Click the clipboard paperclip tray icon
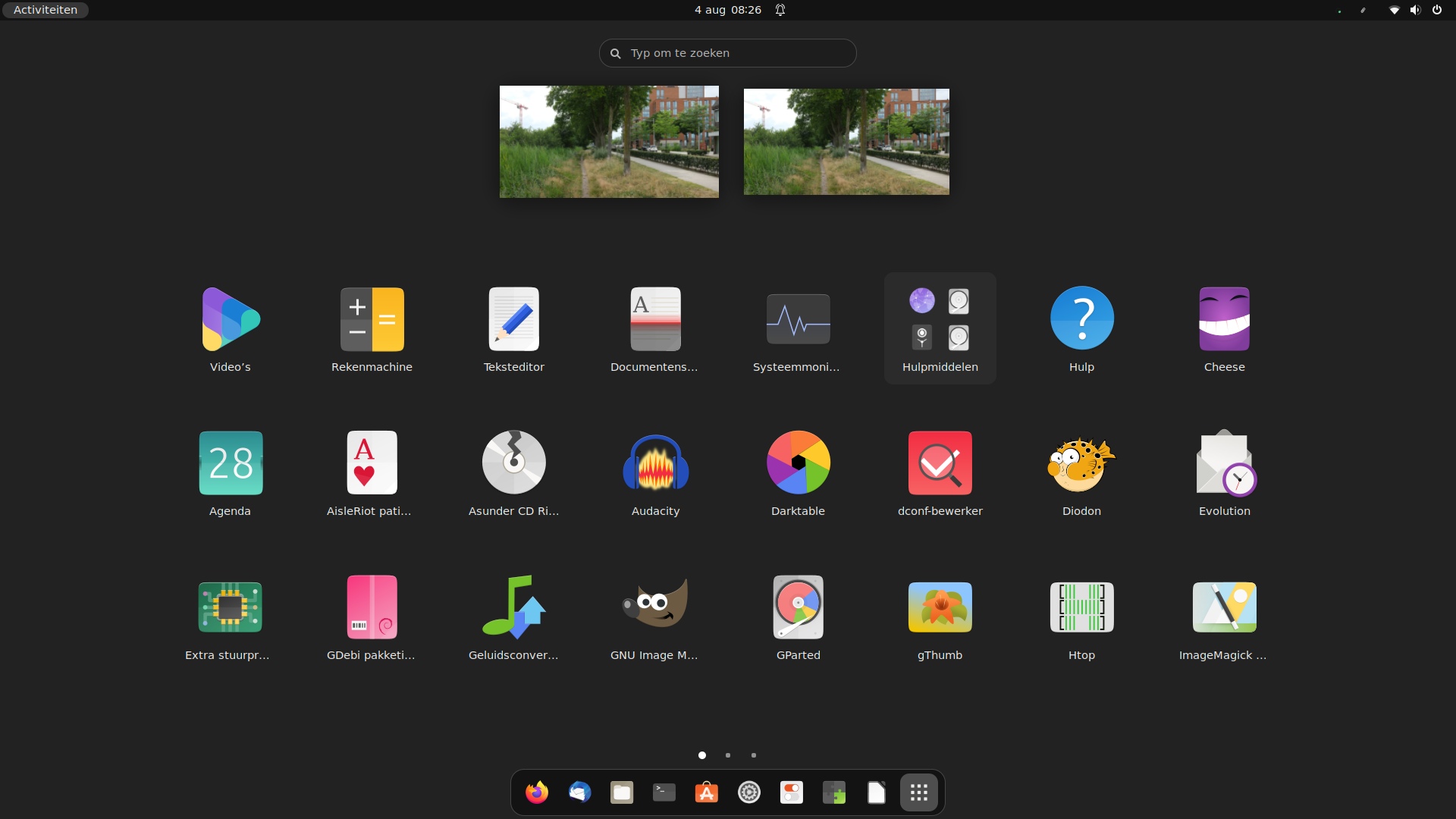 click(x=1363, y=10)
